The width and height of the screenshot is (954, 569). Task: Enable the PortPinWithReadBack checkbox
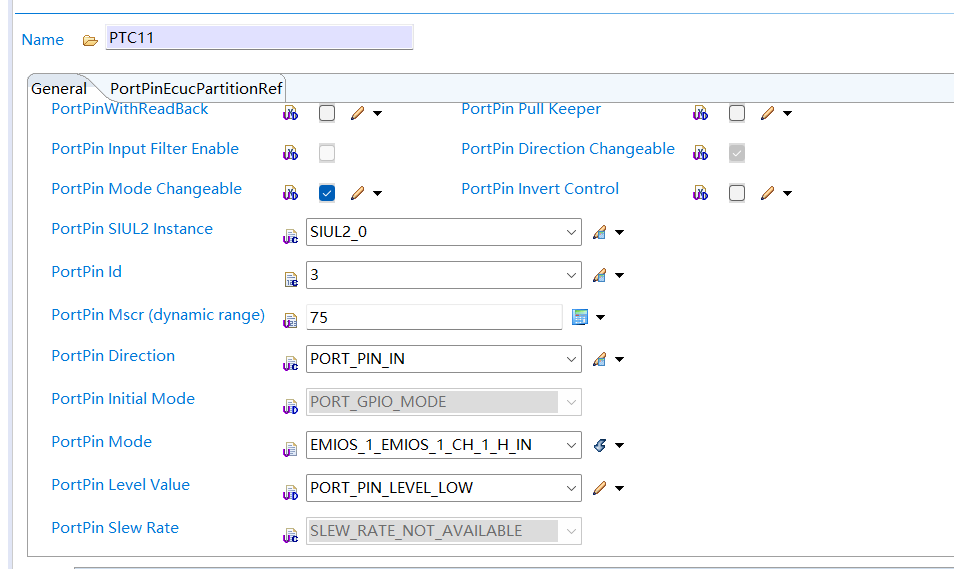tap(327, 113)
